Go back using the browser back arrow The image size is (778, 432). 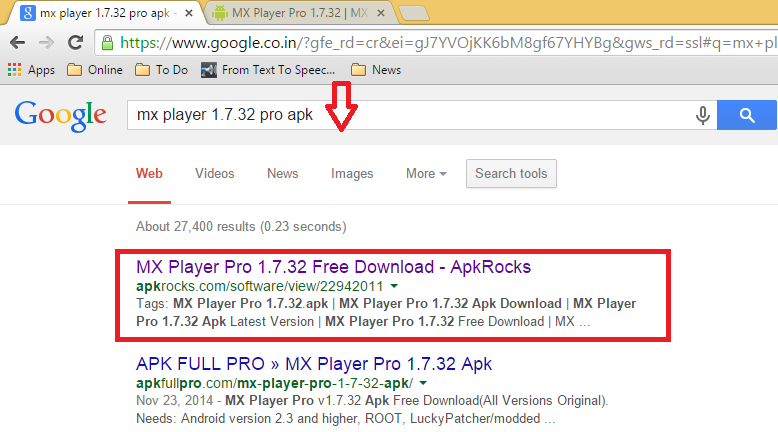point(17,43)
